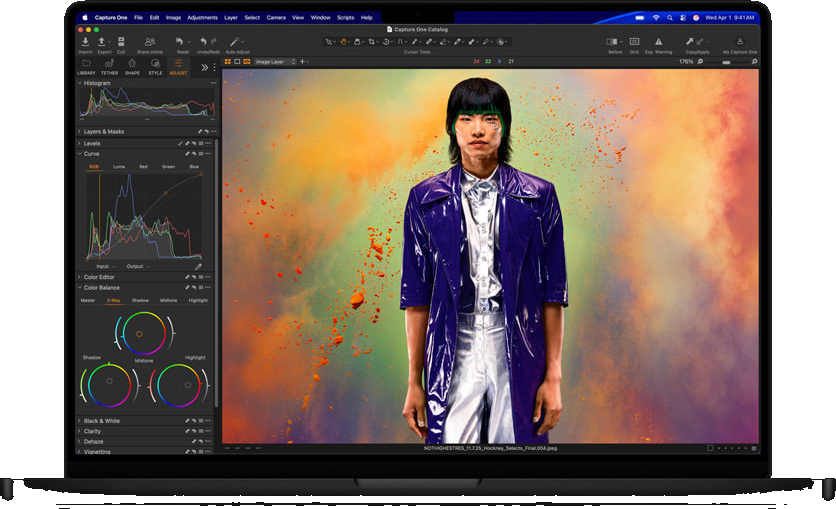Click the Share online icon

150,42
